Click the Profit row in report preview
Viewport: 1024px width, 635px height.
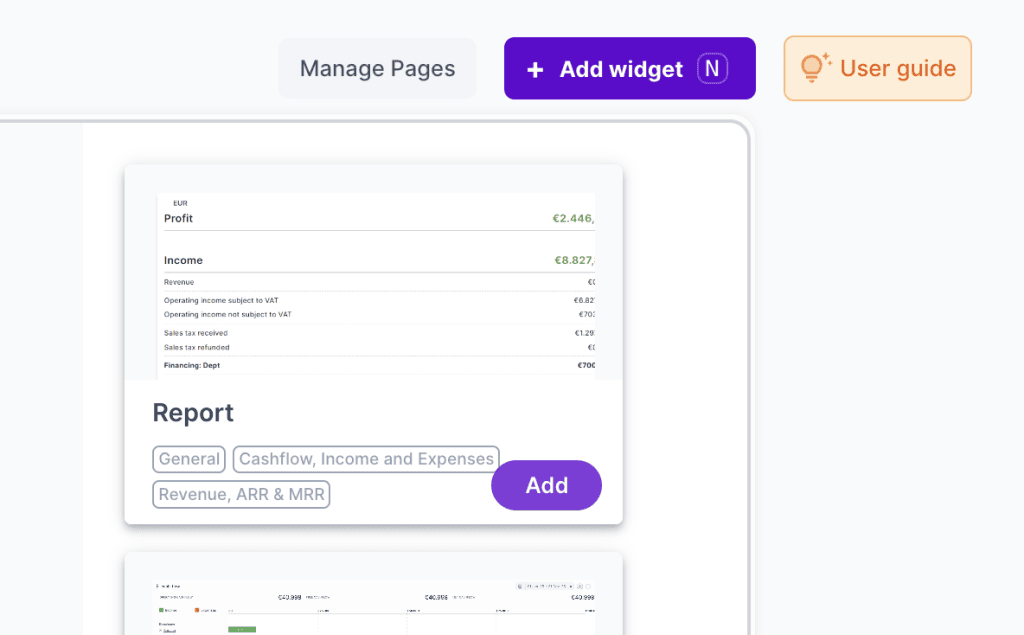[x=179, y=218]
